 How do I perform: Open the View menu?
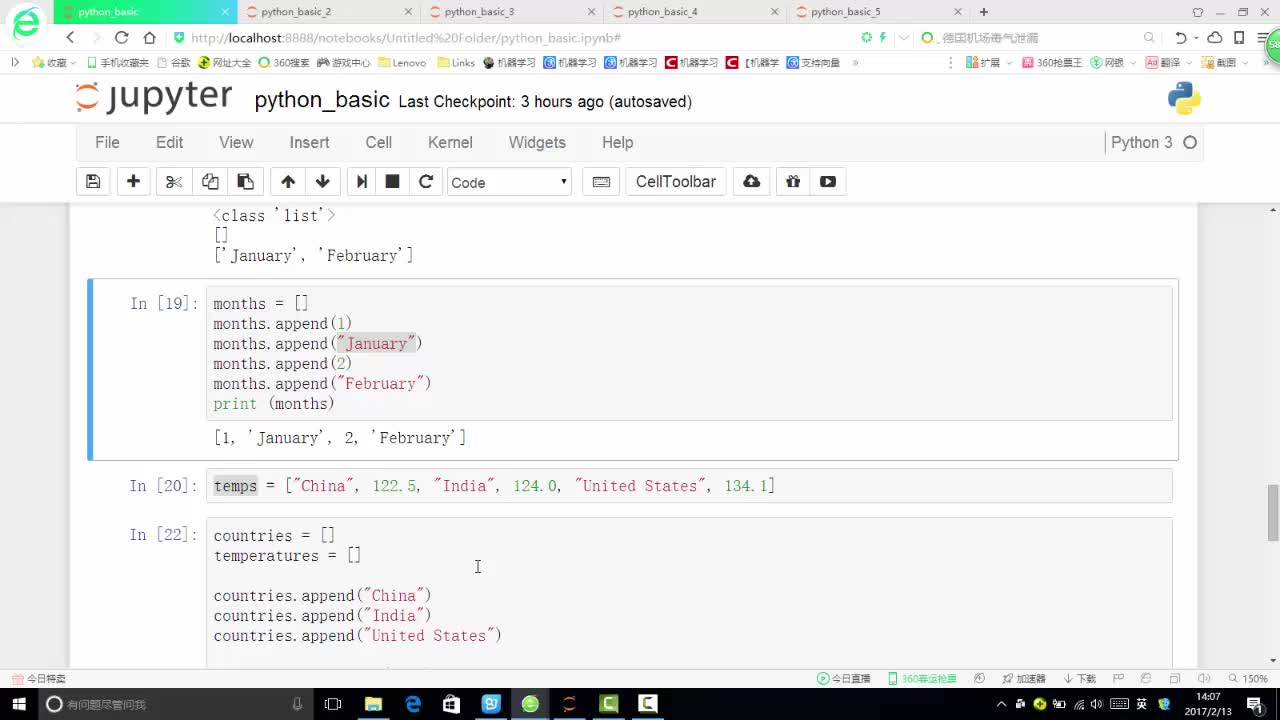[x=236, y=142]
